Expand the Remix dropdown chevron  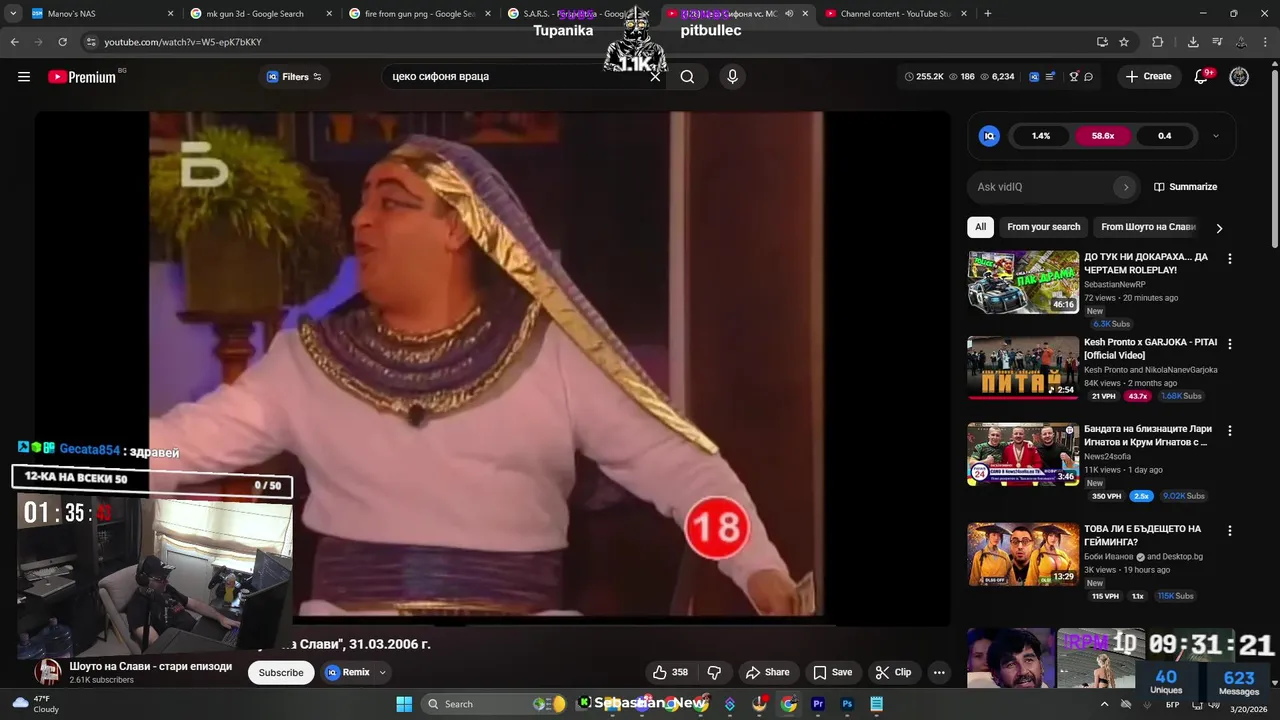coord(382,672)
